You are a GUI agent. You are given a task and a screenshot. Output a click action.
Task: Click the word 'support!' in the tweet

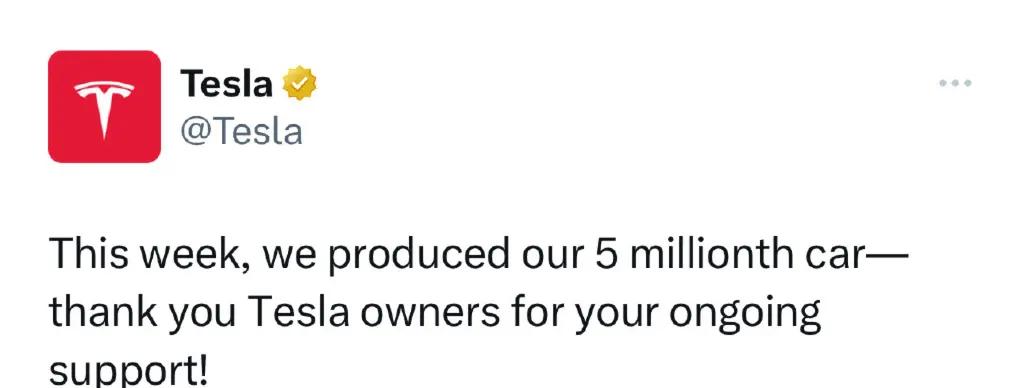tap(129, 372)
